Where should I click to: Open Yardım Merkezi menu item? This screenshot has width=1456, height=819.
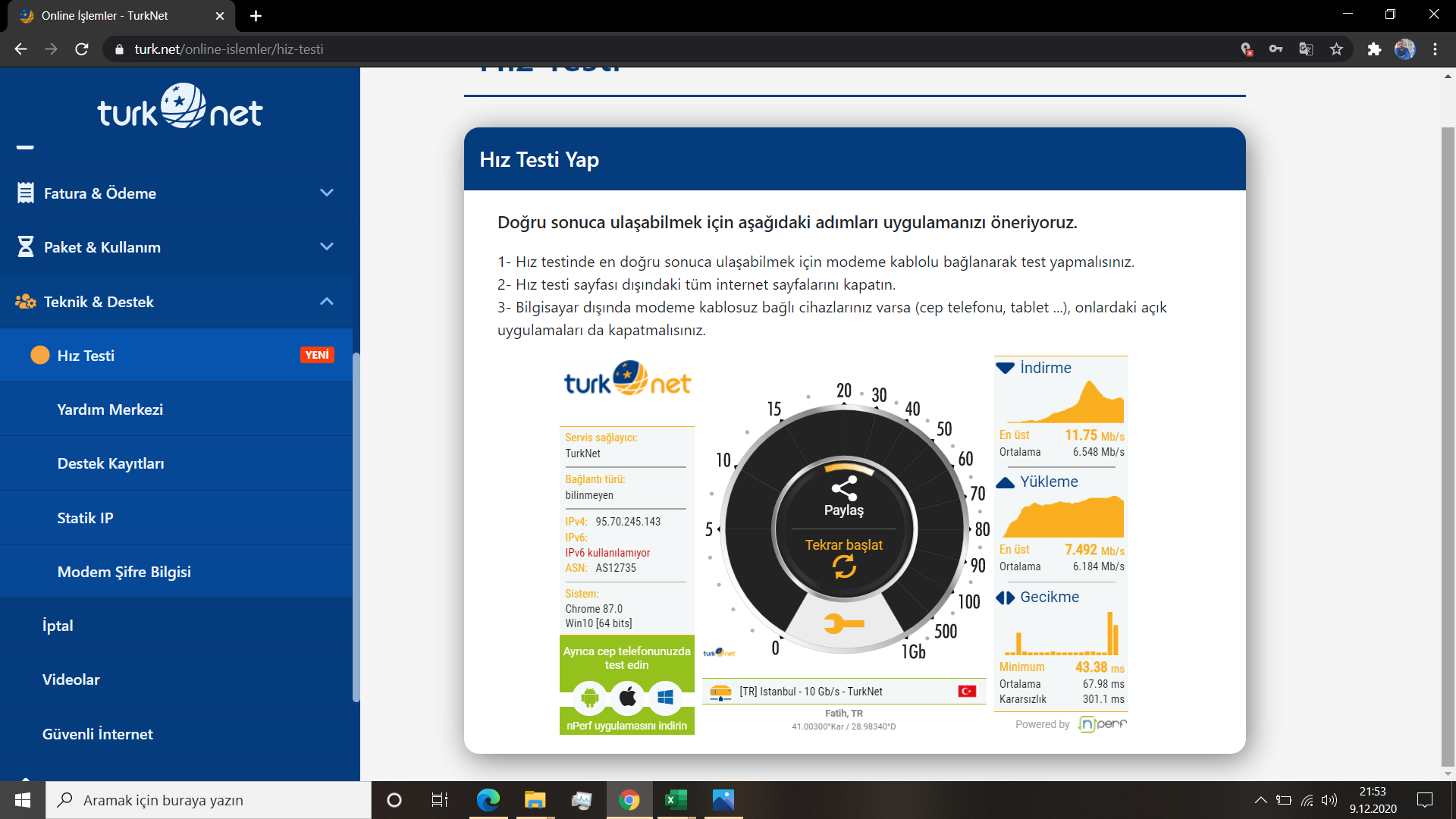coord(176,409)
